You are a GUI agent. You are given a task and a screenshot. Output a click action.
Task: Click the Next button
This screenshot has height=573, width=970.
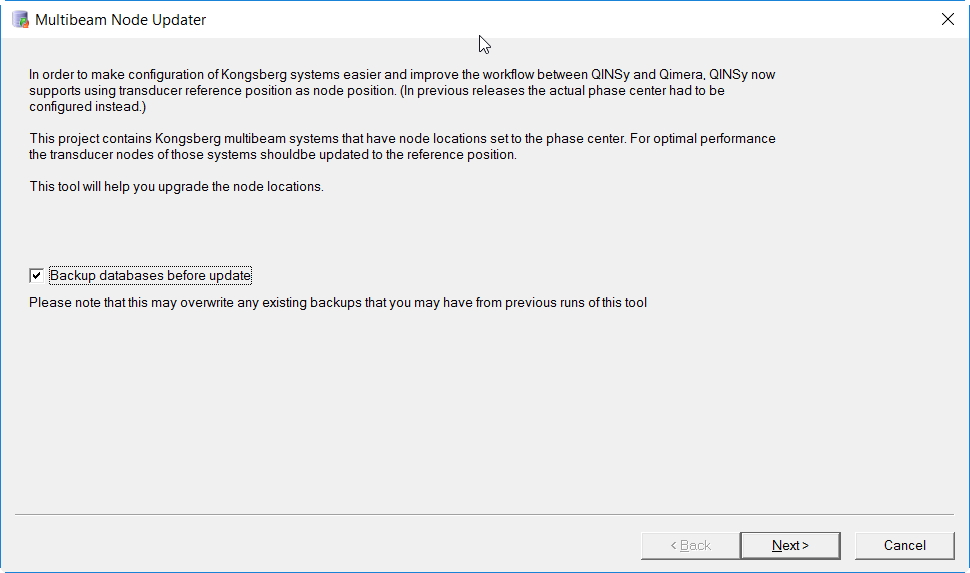click(790, 546)
